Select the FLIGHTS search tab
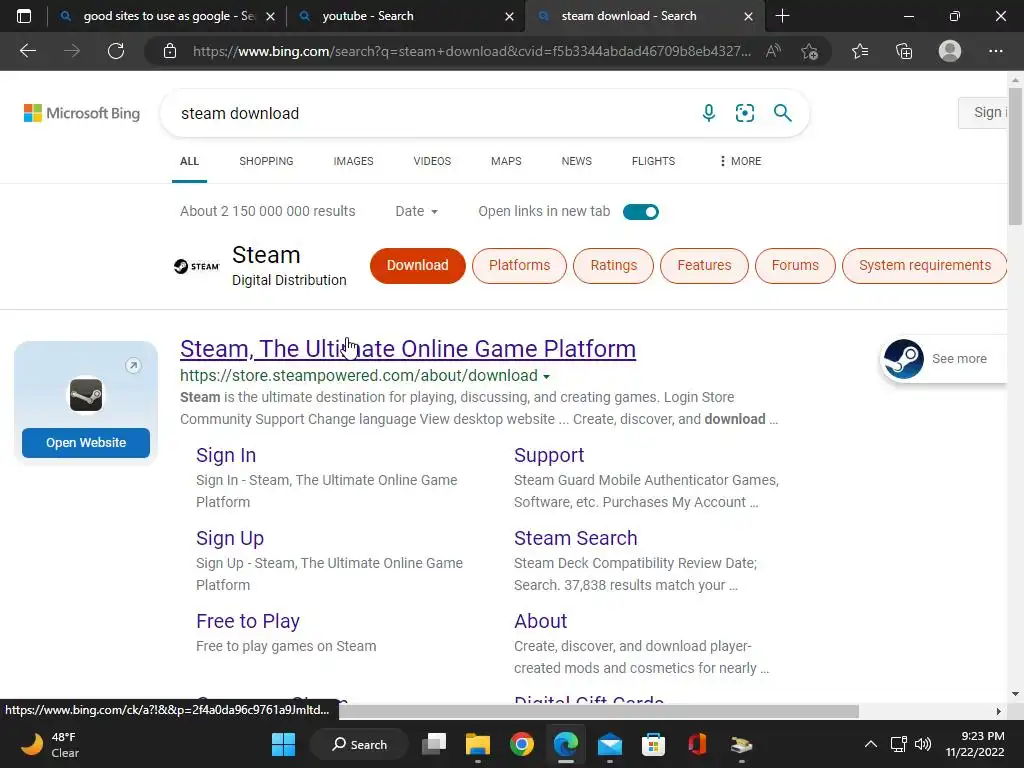Viewport: 1024px width, 768px height. coord(653,161)
